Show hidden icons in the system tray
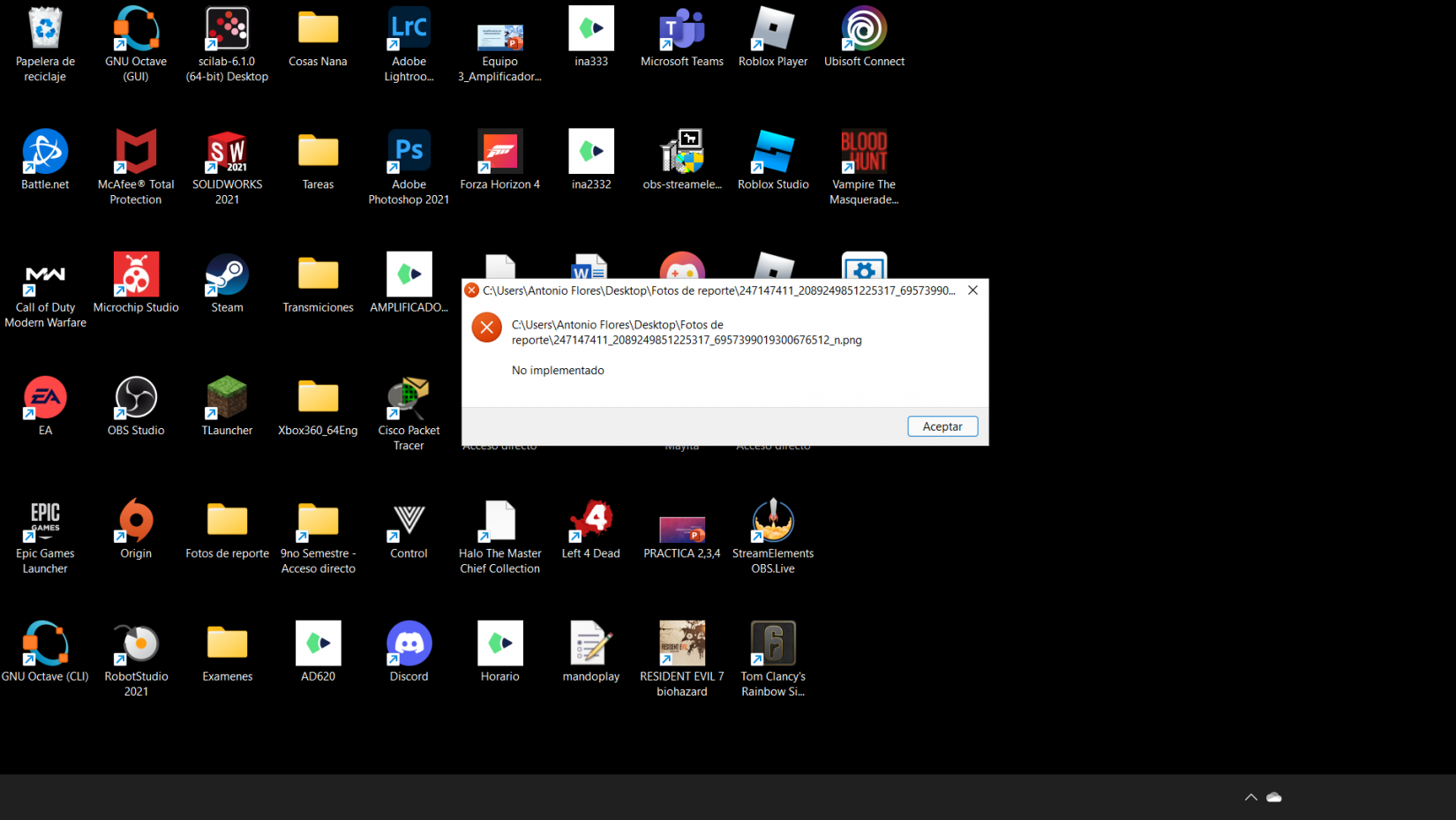This screenshot has width=1456, height=820. coord(1251,797)
